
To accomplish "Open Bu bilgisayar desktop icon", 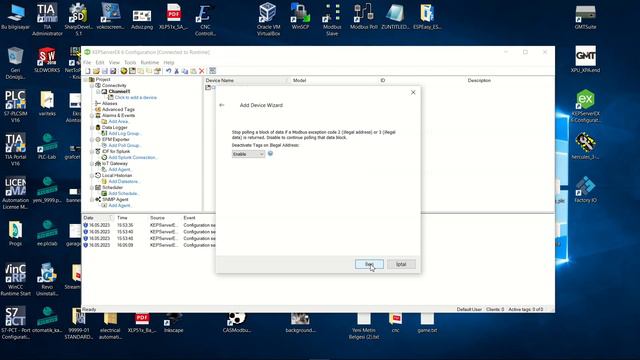I will pos(15,16).
